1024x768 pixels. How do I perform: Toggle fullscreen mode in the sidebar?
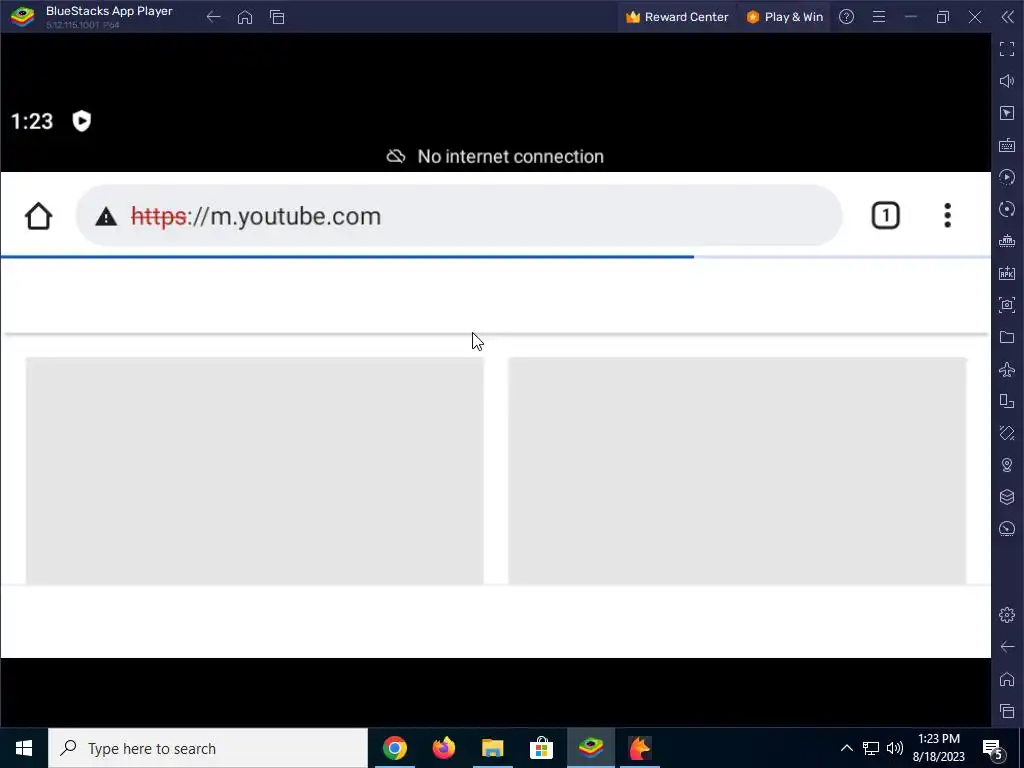(1007, 49)
